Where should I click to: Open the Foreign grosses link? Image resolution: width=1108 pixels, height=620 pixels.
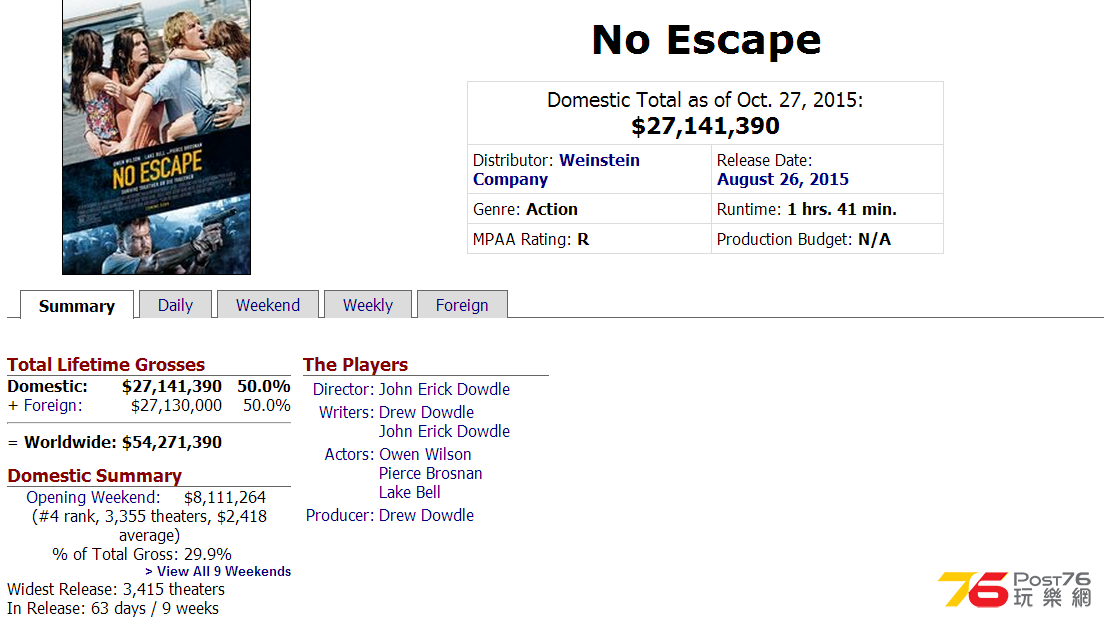point(53,406)
